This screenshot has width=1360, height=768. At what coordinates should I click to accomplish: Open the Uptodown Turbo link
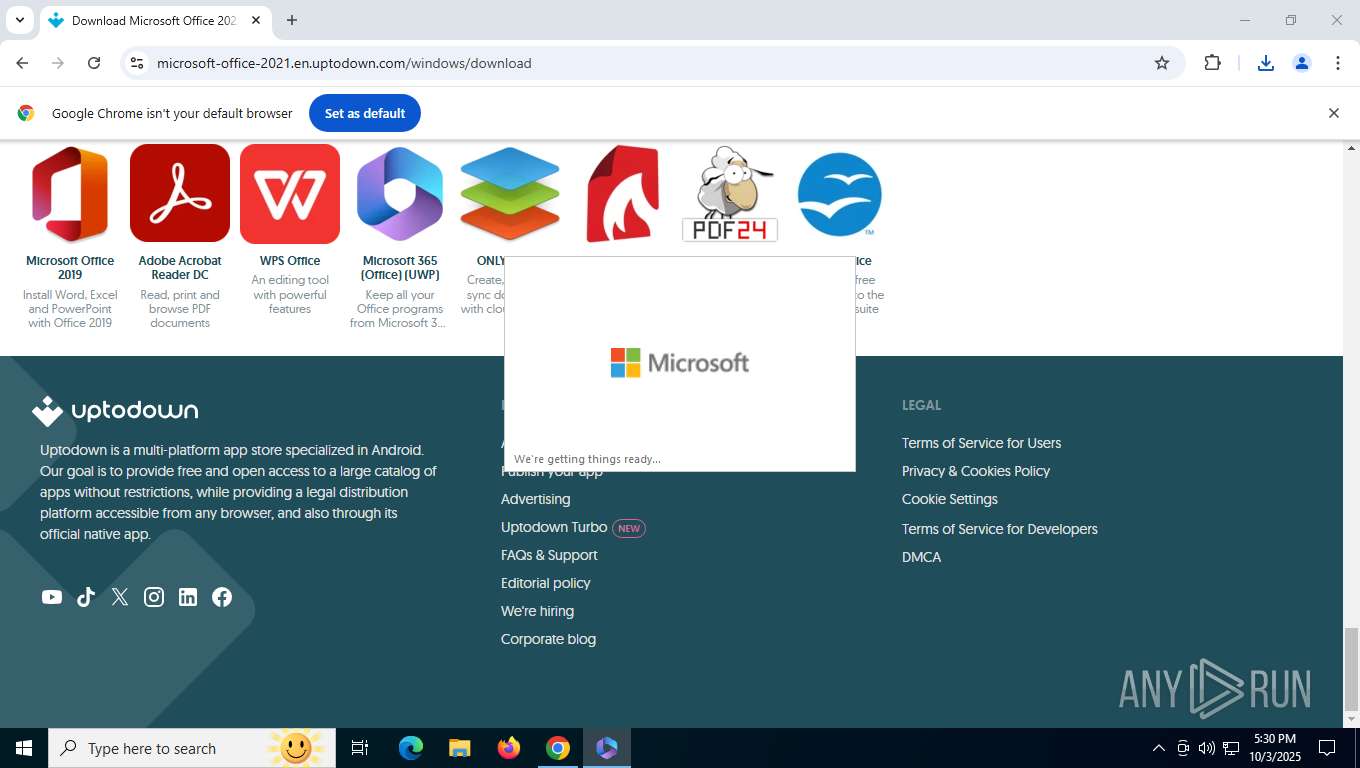[554, 527]
